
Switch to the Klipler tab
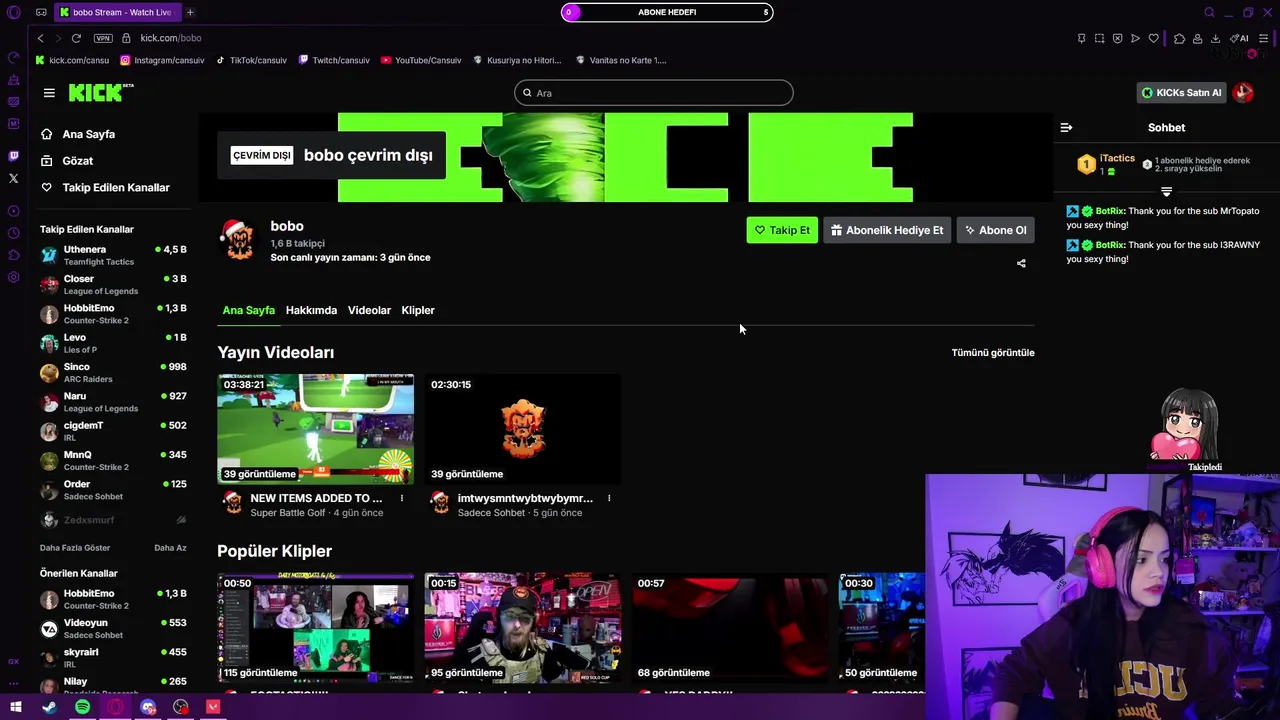click(418, 310)
